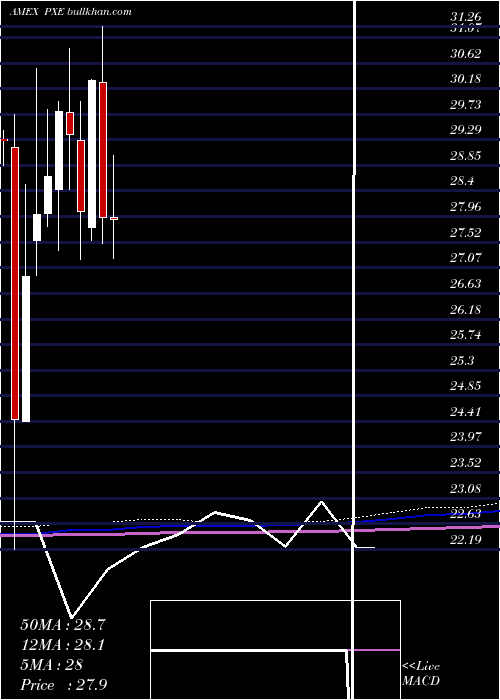Select the 23.08 price axis label
The image size is (500, 700).
click(x=466, y=489)
